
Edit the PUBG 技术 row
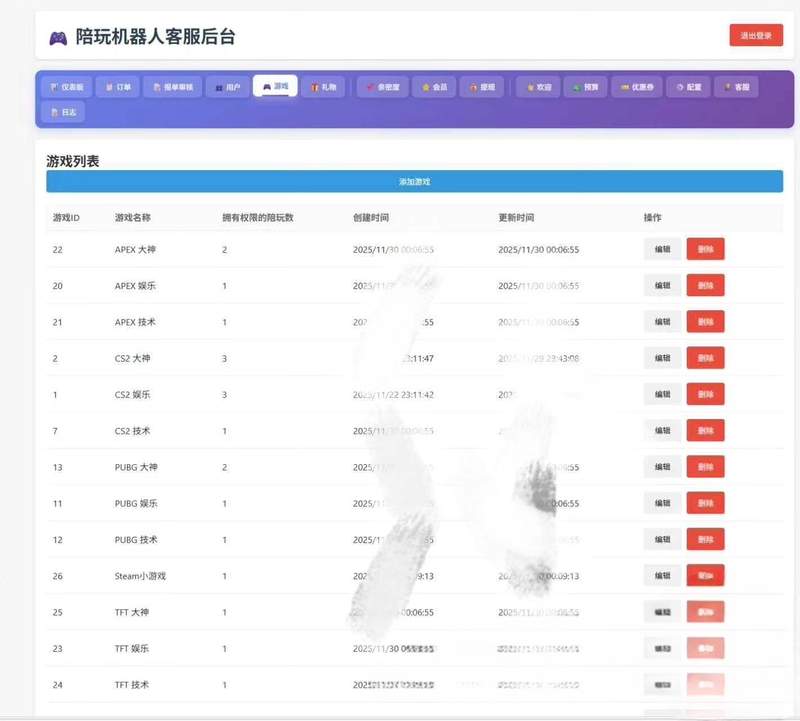click(662, 539)
